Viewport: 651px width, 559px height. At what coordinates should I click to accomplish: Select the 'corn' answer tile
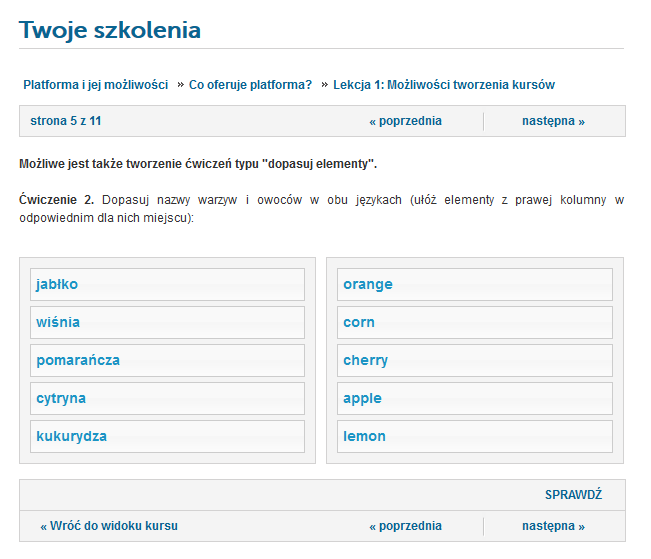[x=475, y=322]
